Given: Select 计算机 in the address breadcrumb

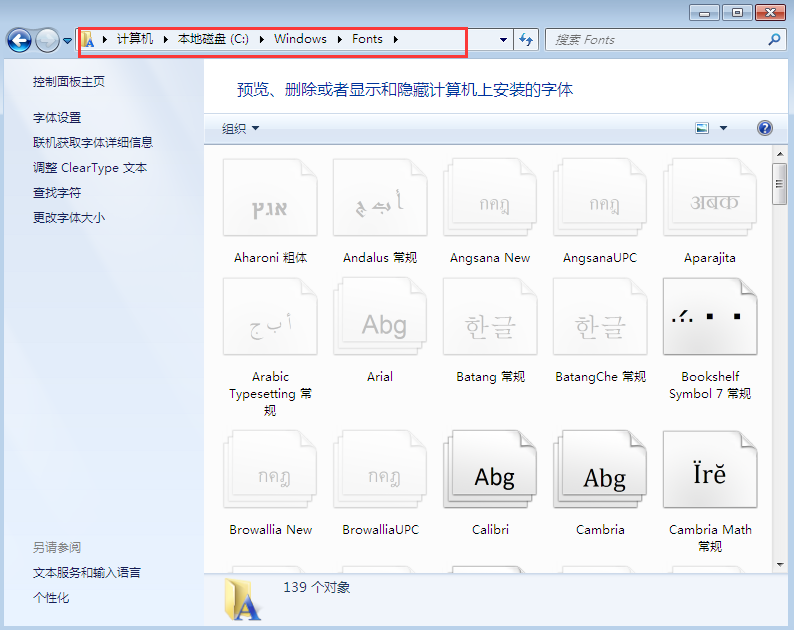Looking at the screenshot, I should coord(135,39).
